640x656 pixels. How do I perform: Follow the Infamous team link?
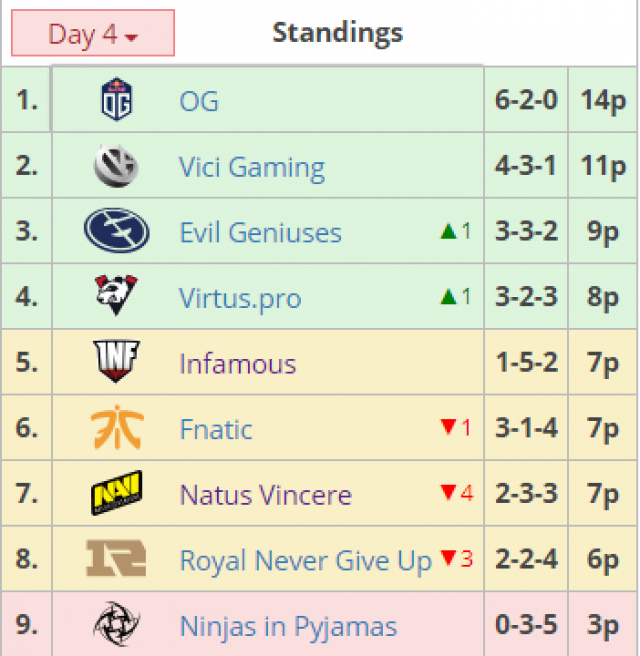(238, 363)
